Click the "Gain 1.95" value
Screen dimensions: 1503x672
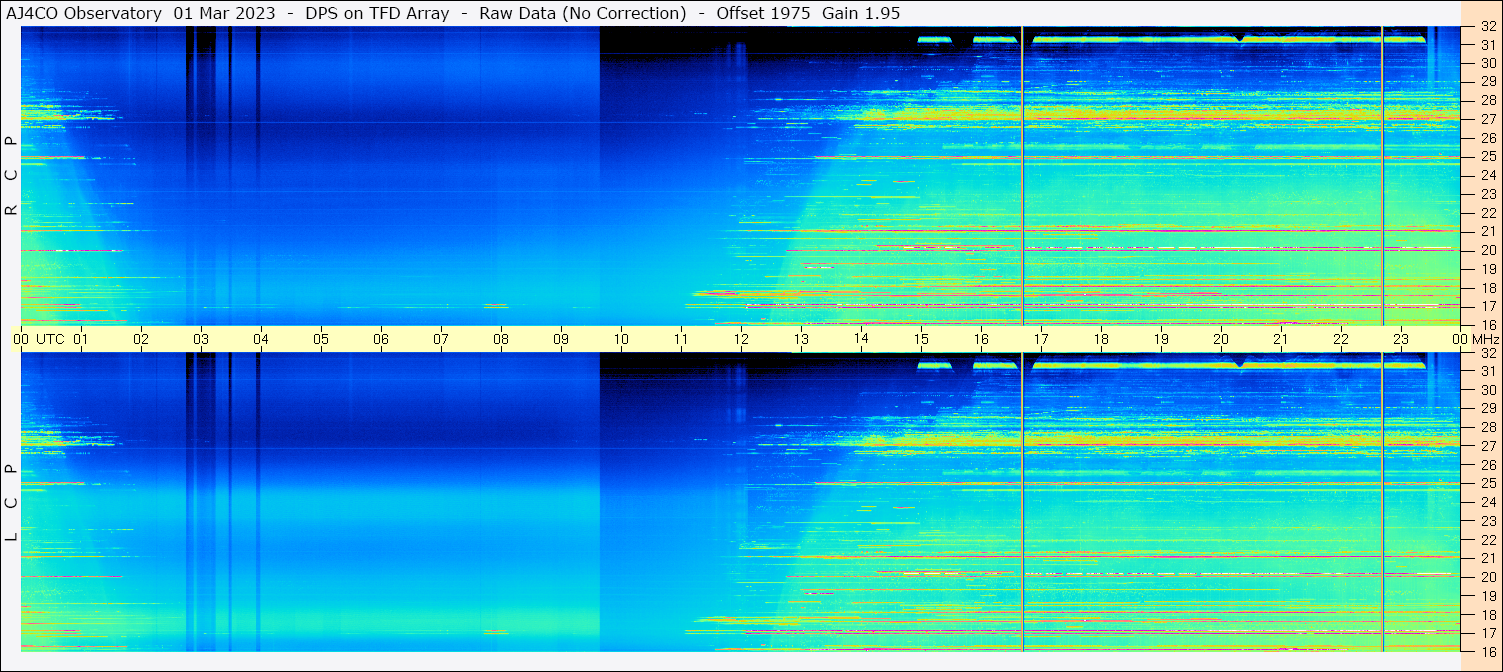click(x=861, y=13)
